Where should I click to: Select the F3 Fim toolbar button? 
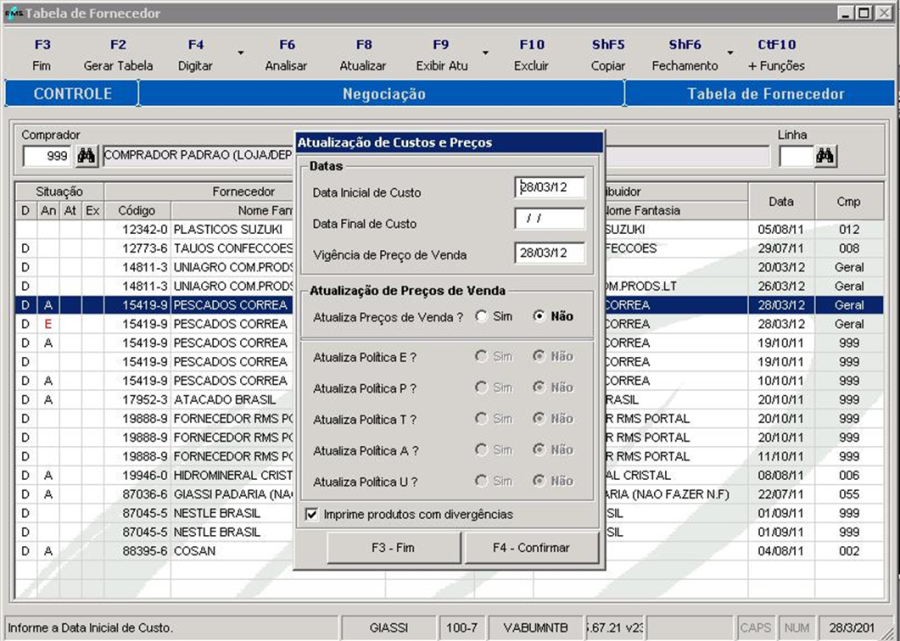42,55
